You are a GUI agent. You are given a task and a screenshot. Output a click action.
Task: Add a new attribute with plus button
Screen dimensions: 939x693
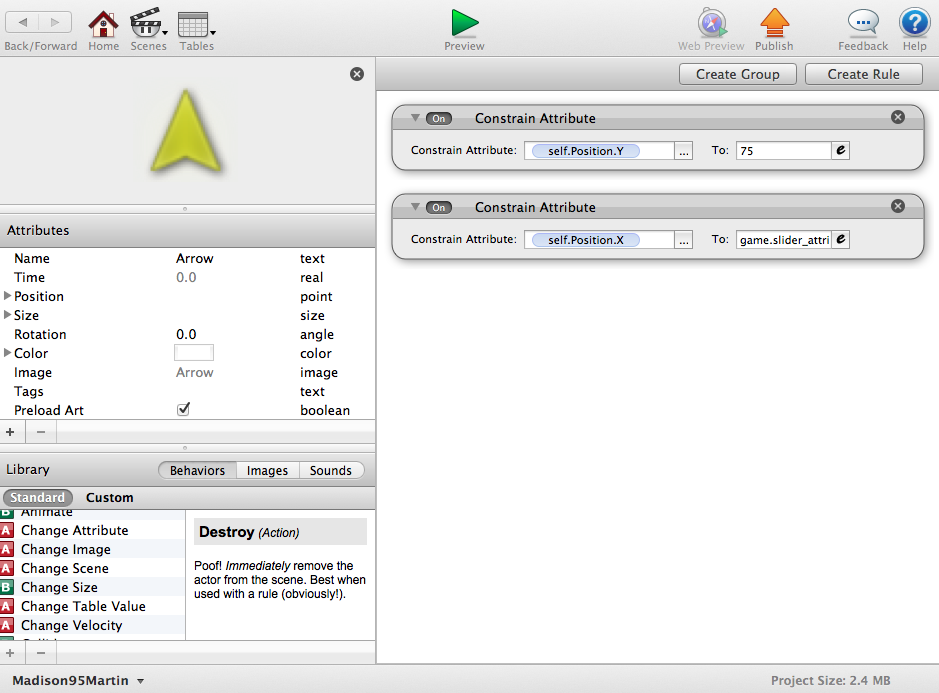[10, 432]
